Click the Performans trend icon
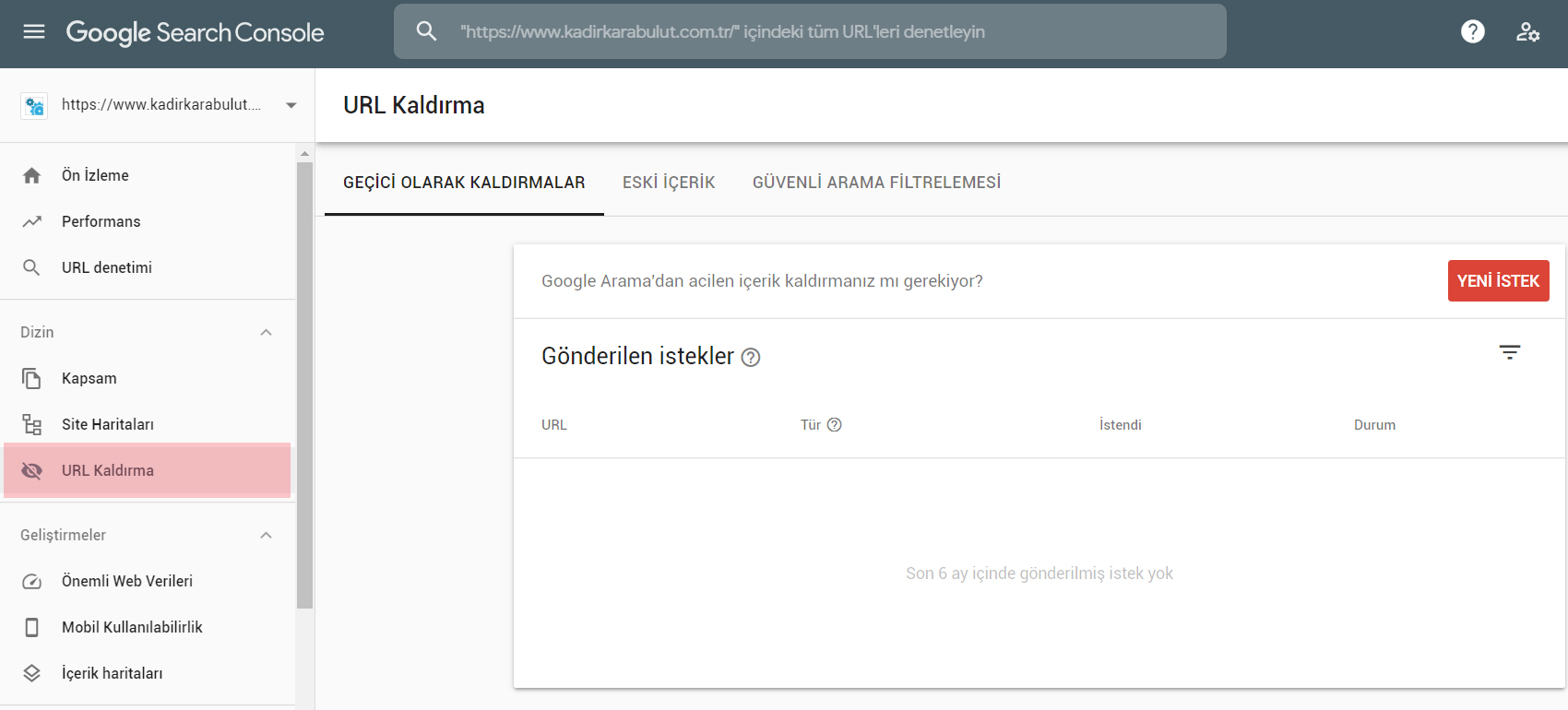Viewport: 1568px width, 710px height. click(31, 221)
